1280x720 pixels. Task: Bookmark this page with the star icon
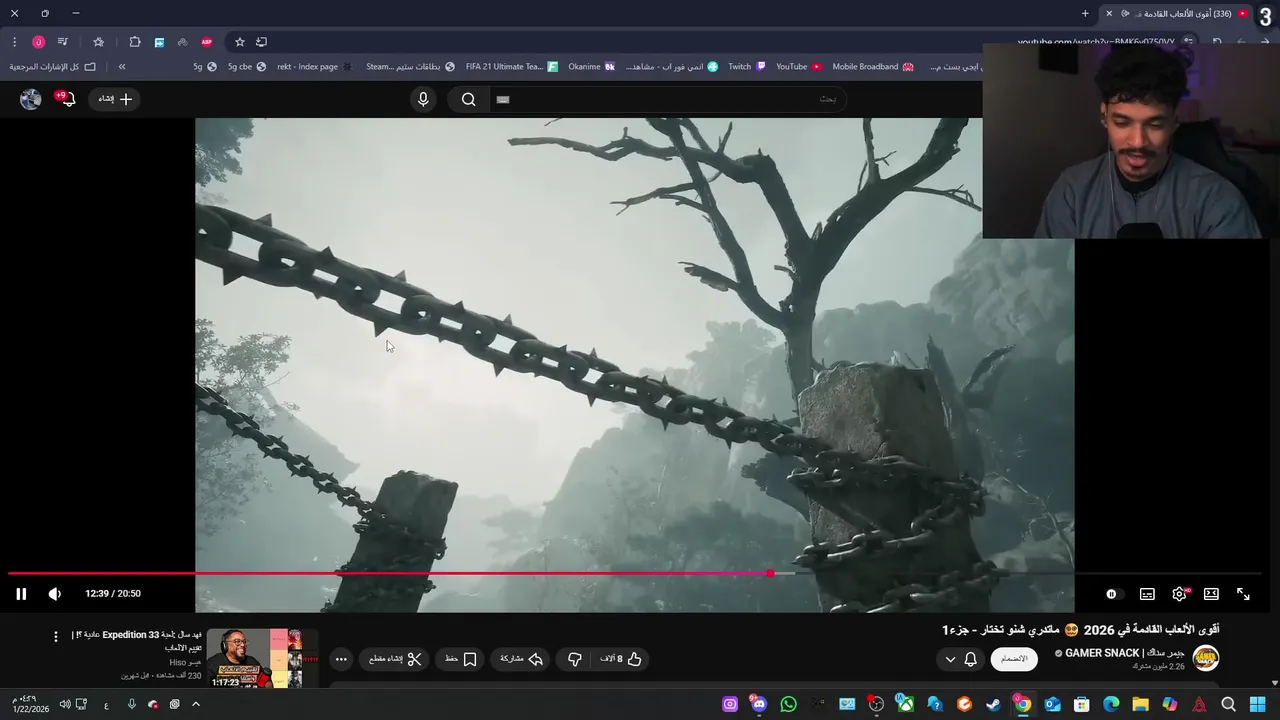click(x=240, y=42)
